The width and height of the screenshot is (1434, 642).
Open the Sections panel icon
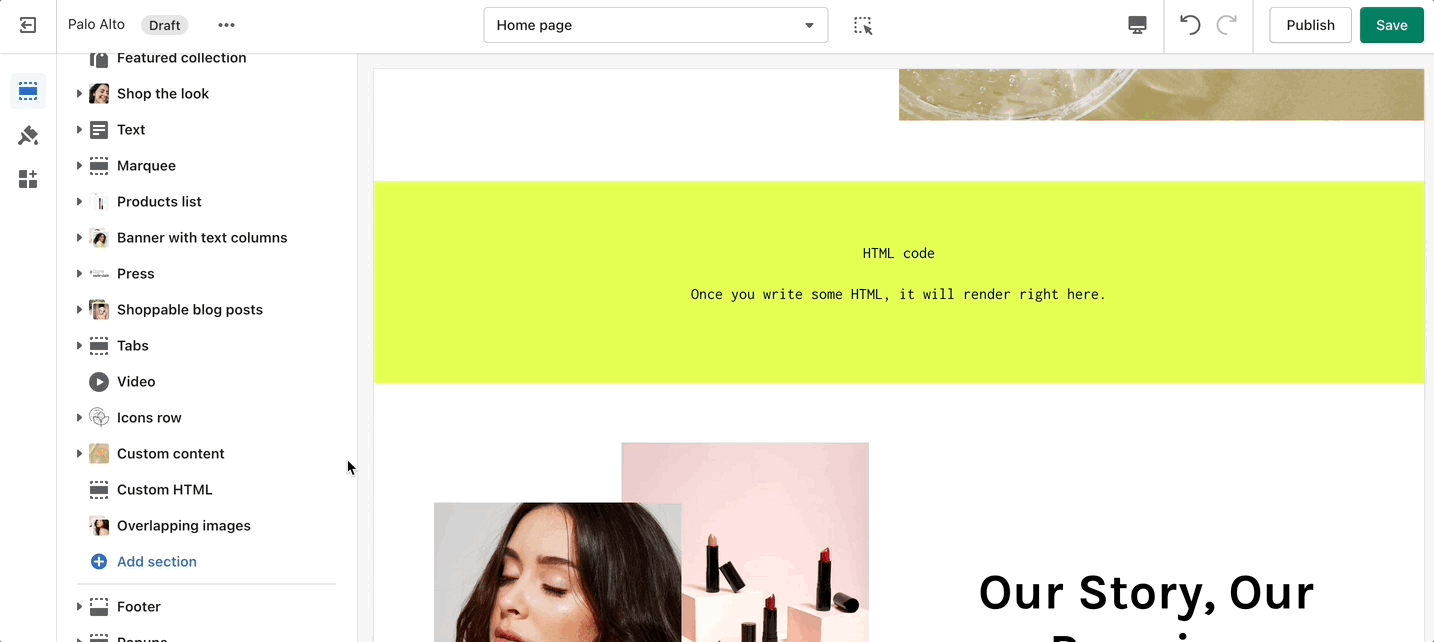[x=28, y=91]
